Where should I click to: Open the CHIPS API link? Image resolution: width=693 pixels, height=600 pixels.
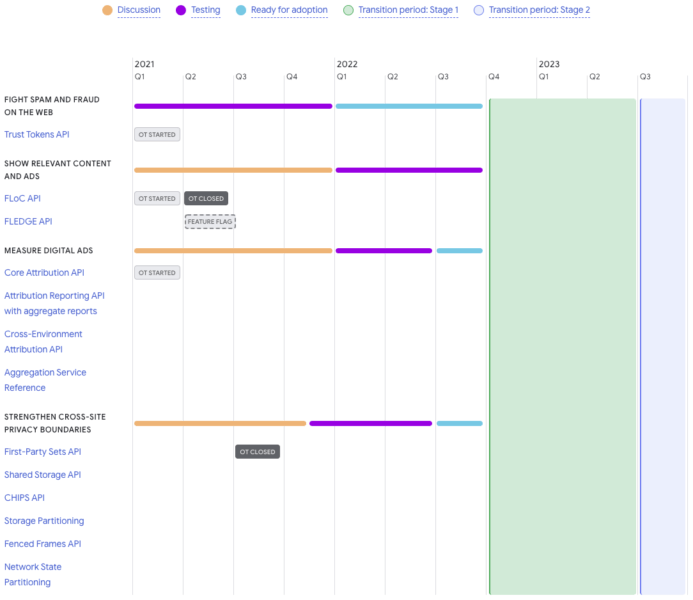(x=24, y=498)
